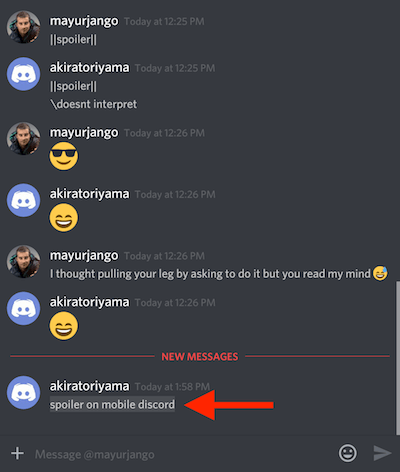
Task: Click the '\doesnt interpret' message text
Action: coord(94,104)
